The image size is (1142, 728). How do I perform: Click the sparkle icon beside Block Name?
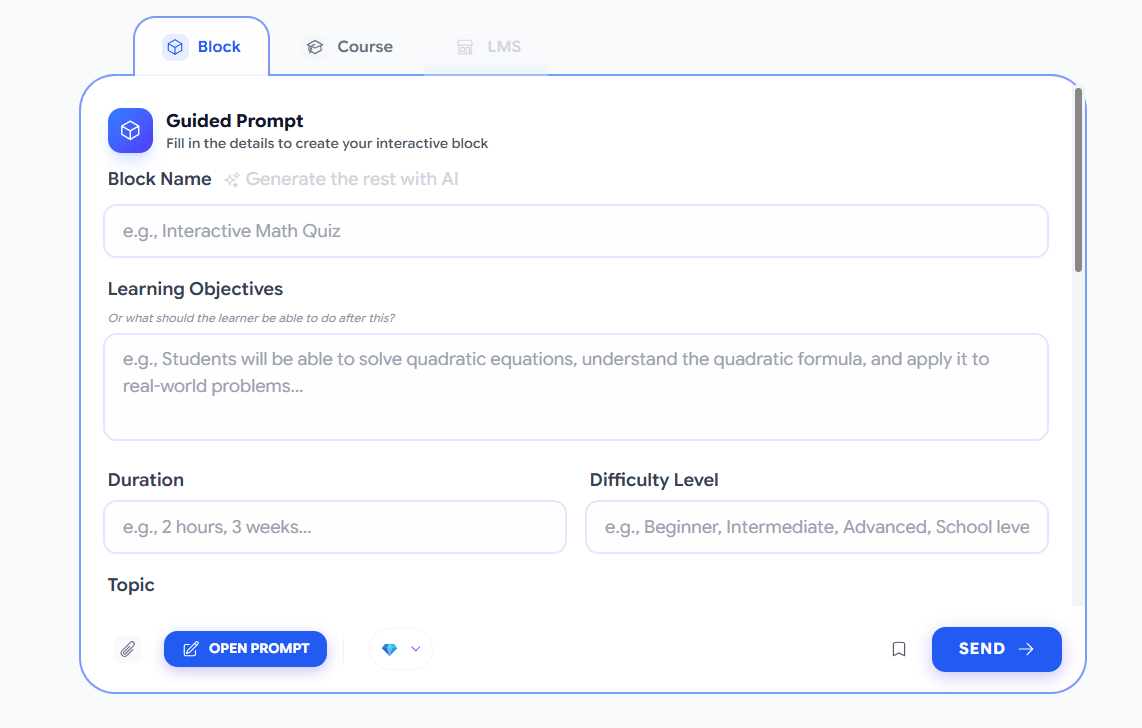[232, 180]
